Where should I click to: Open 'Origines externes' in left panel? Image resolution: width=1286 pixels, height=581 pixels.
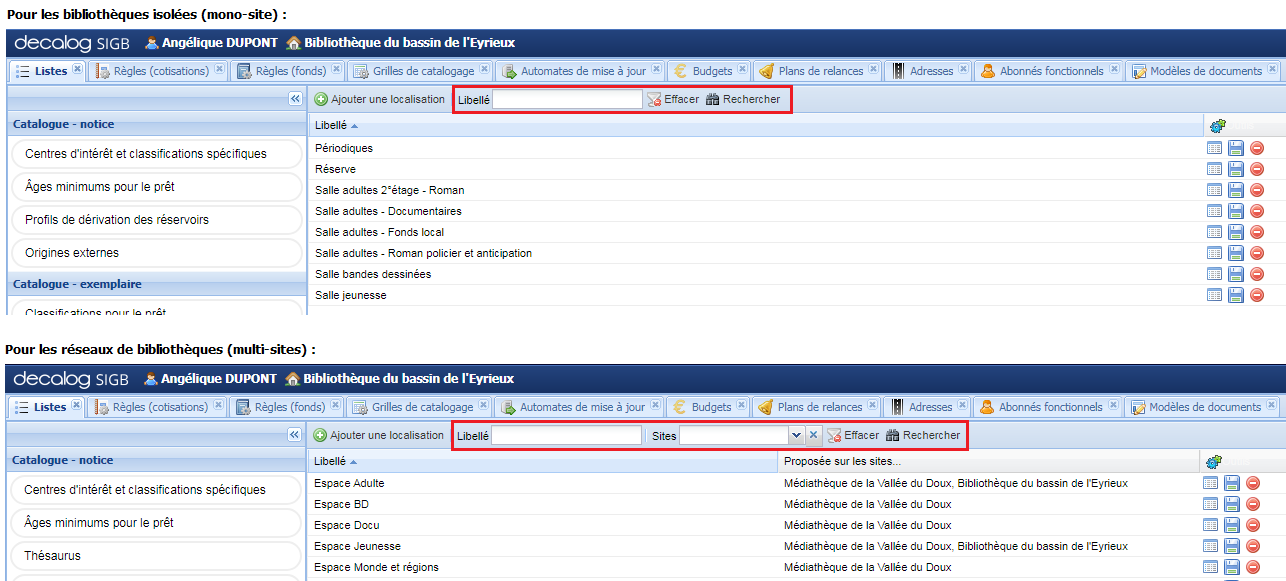(x=155, y=253)
